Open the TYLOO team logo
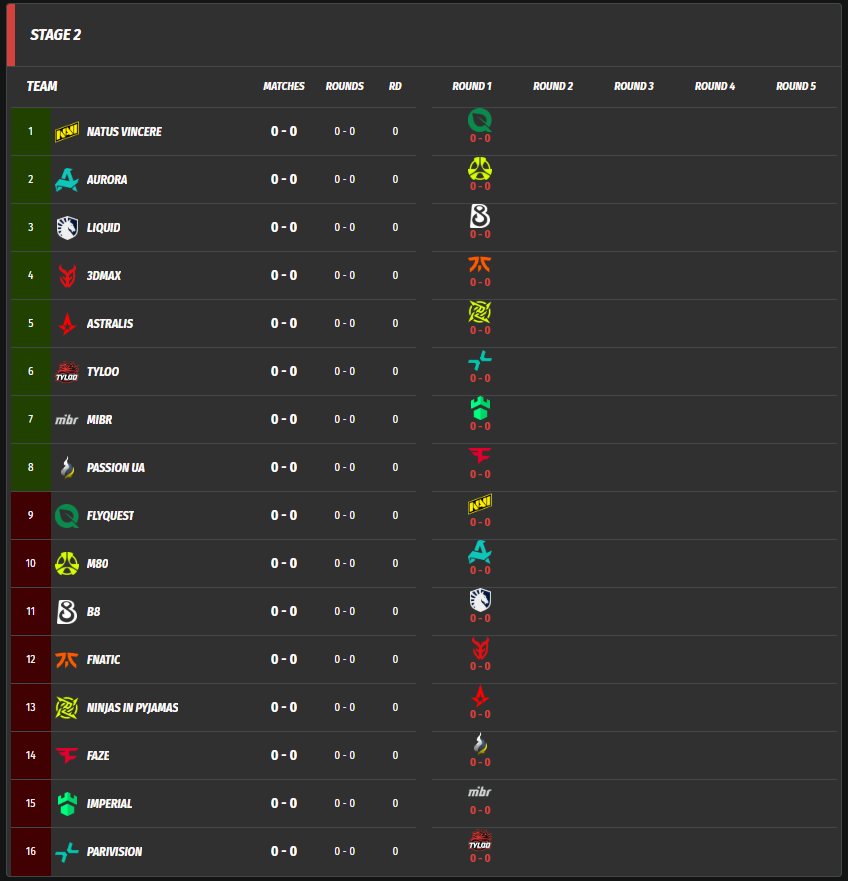Screen dimensions: 848x881 click(67, 372)
